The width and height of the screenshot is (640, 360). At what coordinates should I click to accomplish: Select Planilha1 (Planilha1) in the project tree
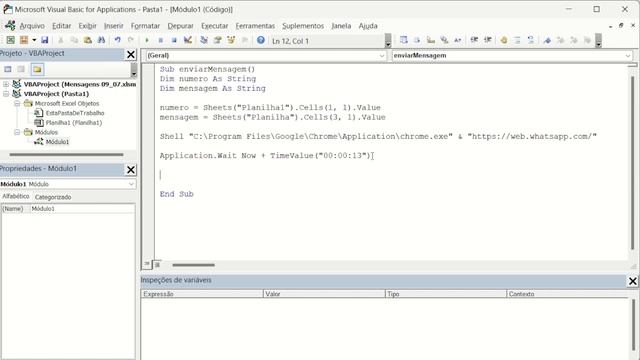coord(73,122)
